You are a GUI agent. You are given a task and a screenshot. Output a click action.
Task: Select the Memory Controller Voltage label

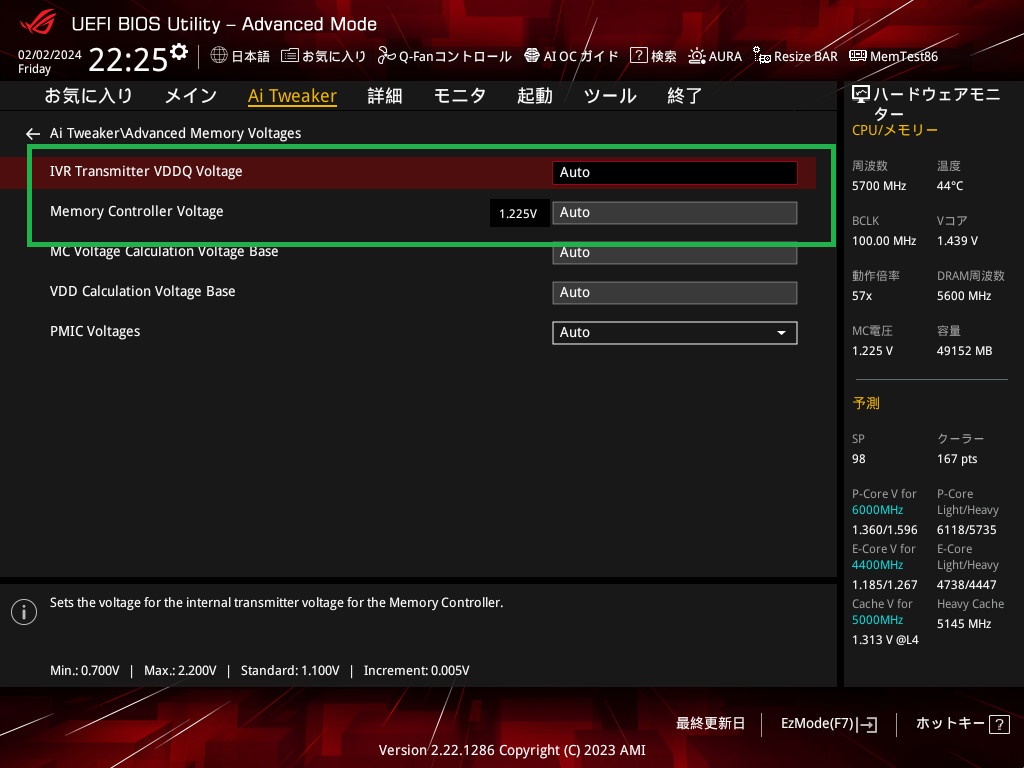click(x=136, y=212)
